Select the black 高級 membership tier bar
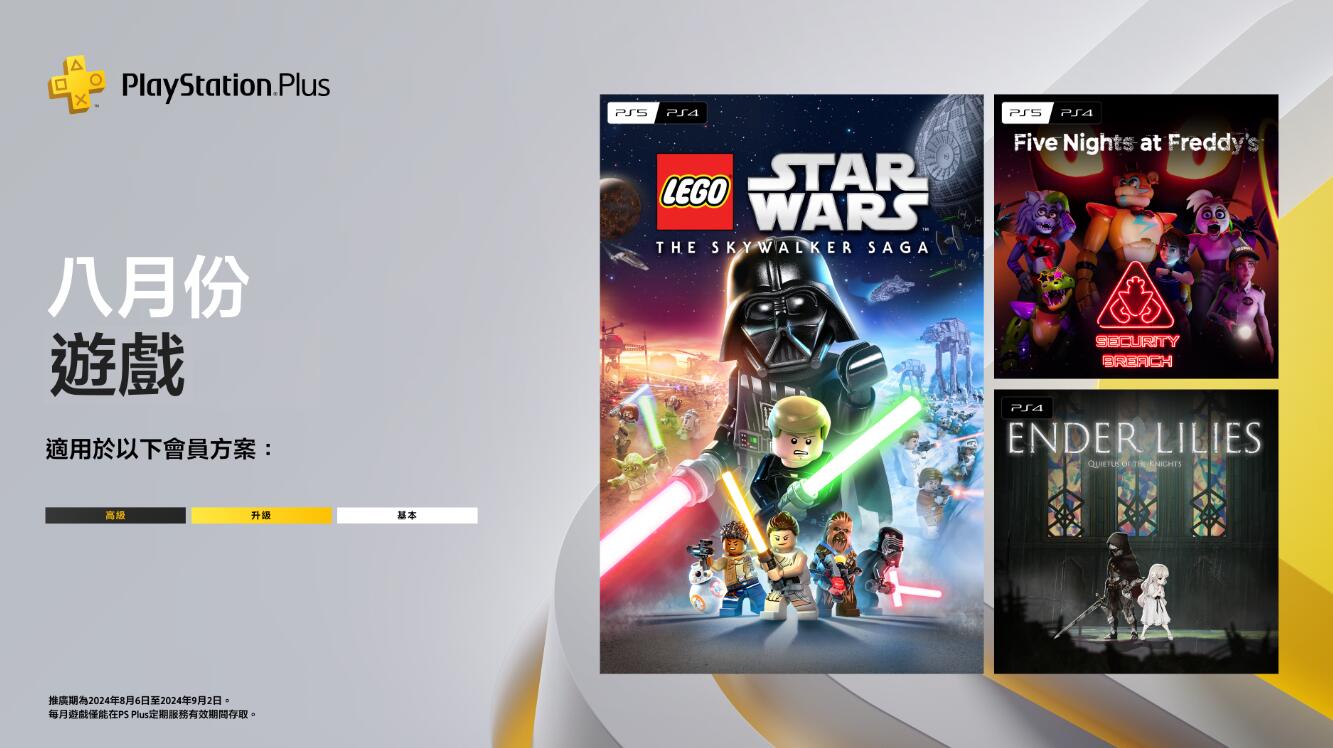The width and height of the screenshot is (1333, 748). 115,516
